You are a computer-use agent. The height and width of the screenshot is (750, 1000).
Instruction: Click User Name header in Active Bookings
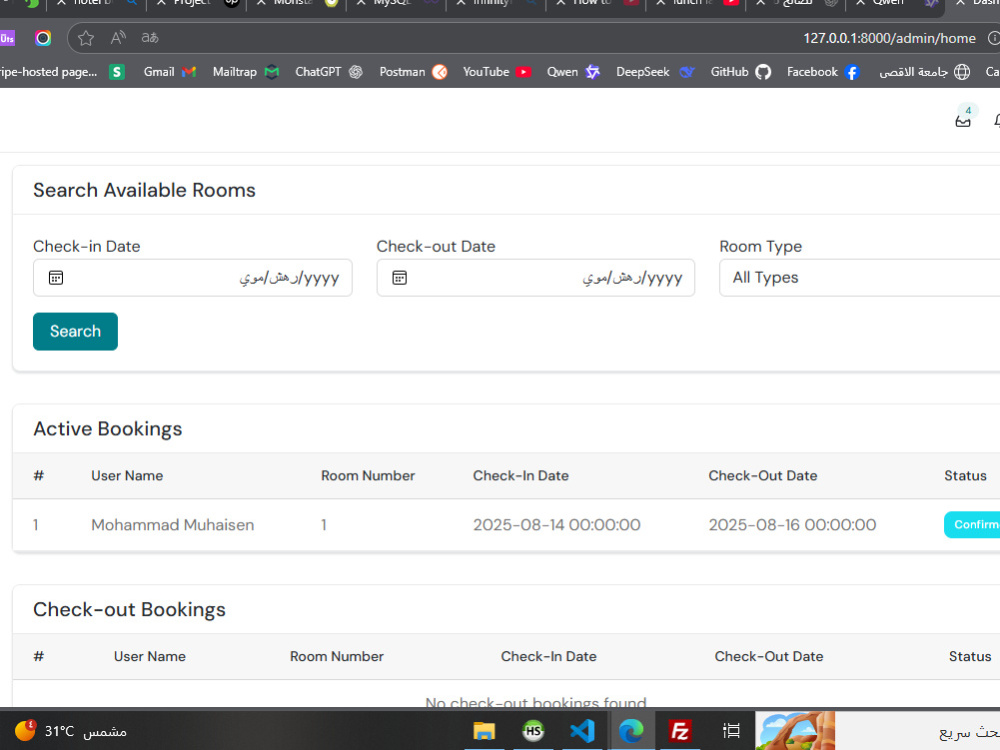tap(127, 476)
